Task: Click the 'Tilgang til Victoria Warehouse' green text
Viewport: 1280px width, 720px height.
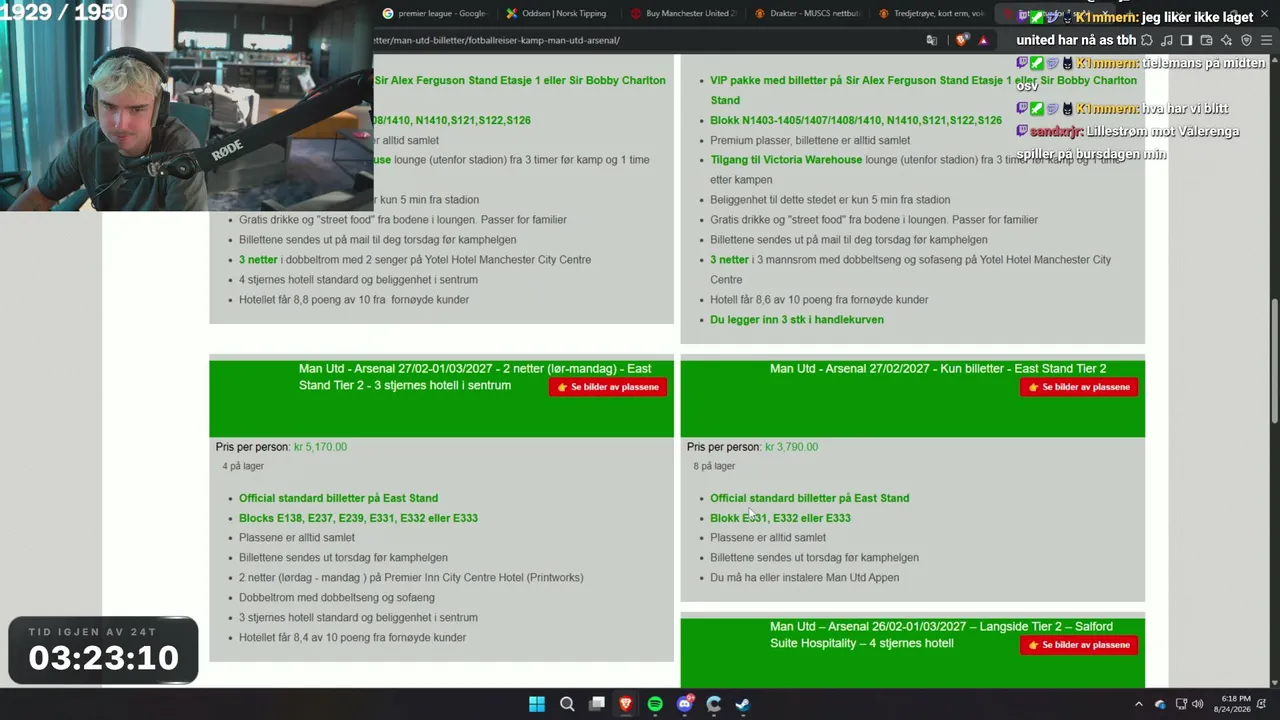Action: (786, 160)
